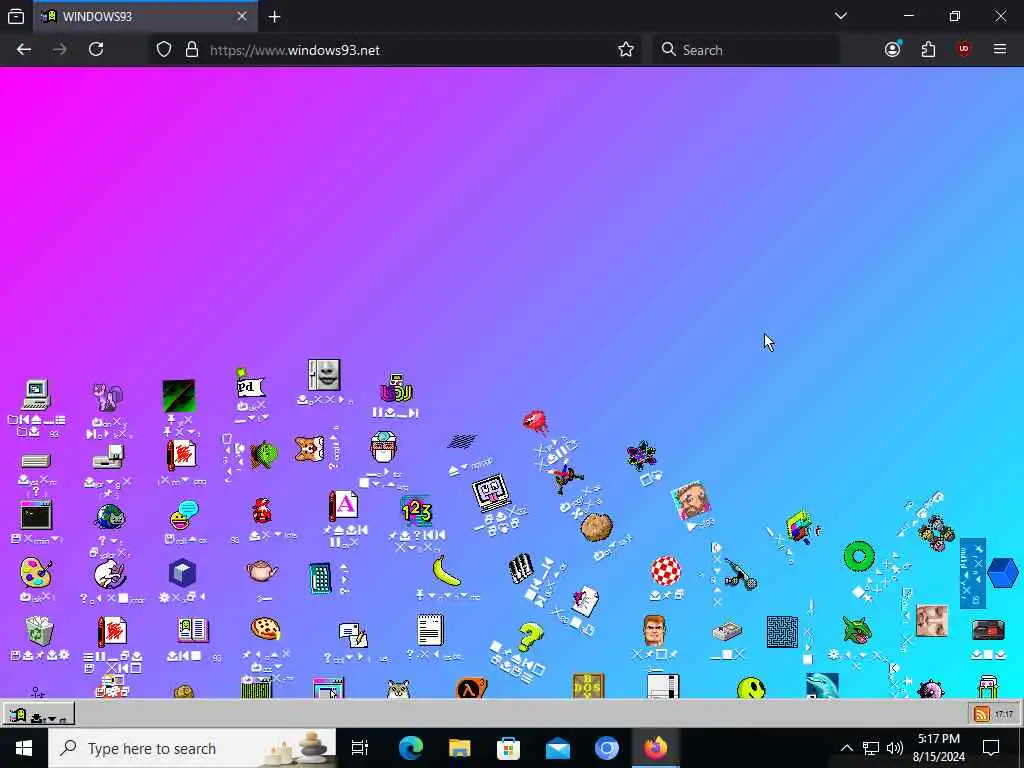Bookmark this page with the star
This screenshot has height=768, width=1024.
tap(626, 50)
